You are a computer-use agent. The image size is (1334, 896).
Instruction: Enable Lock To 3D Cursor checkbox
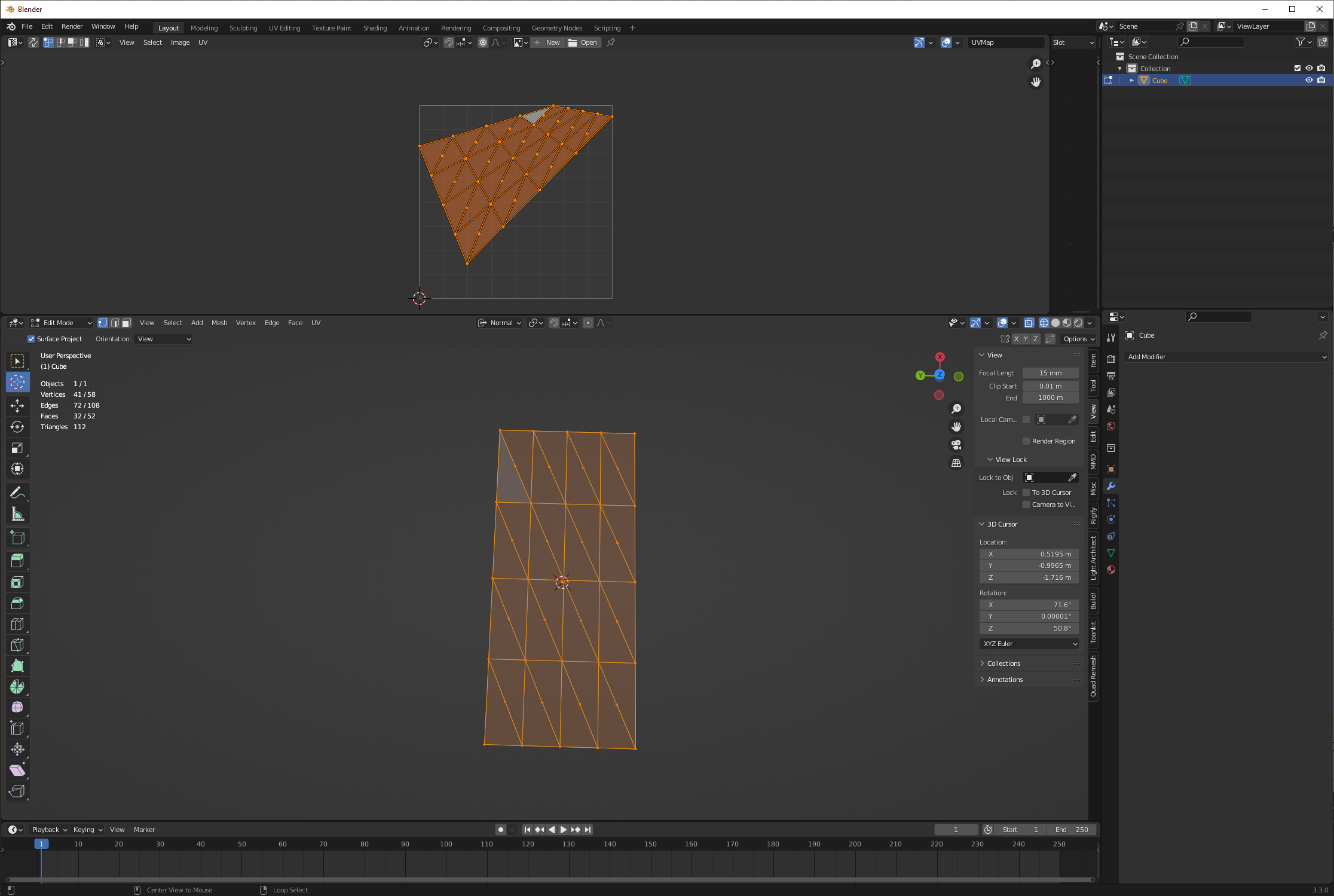click(x=1026, y=493)
